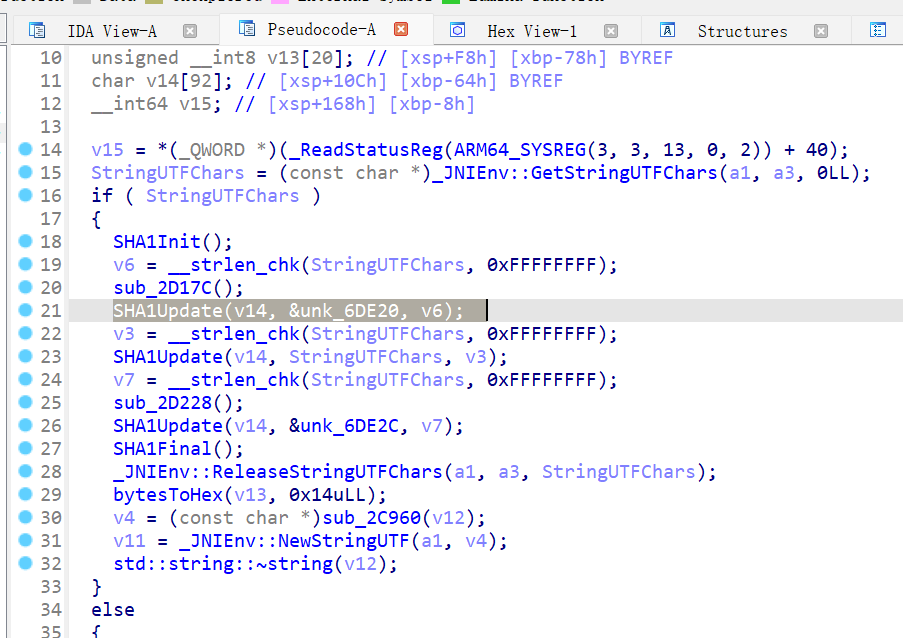Click NewStringUTF method name
Screen dimensions: 903x638
(344, 541)
